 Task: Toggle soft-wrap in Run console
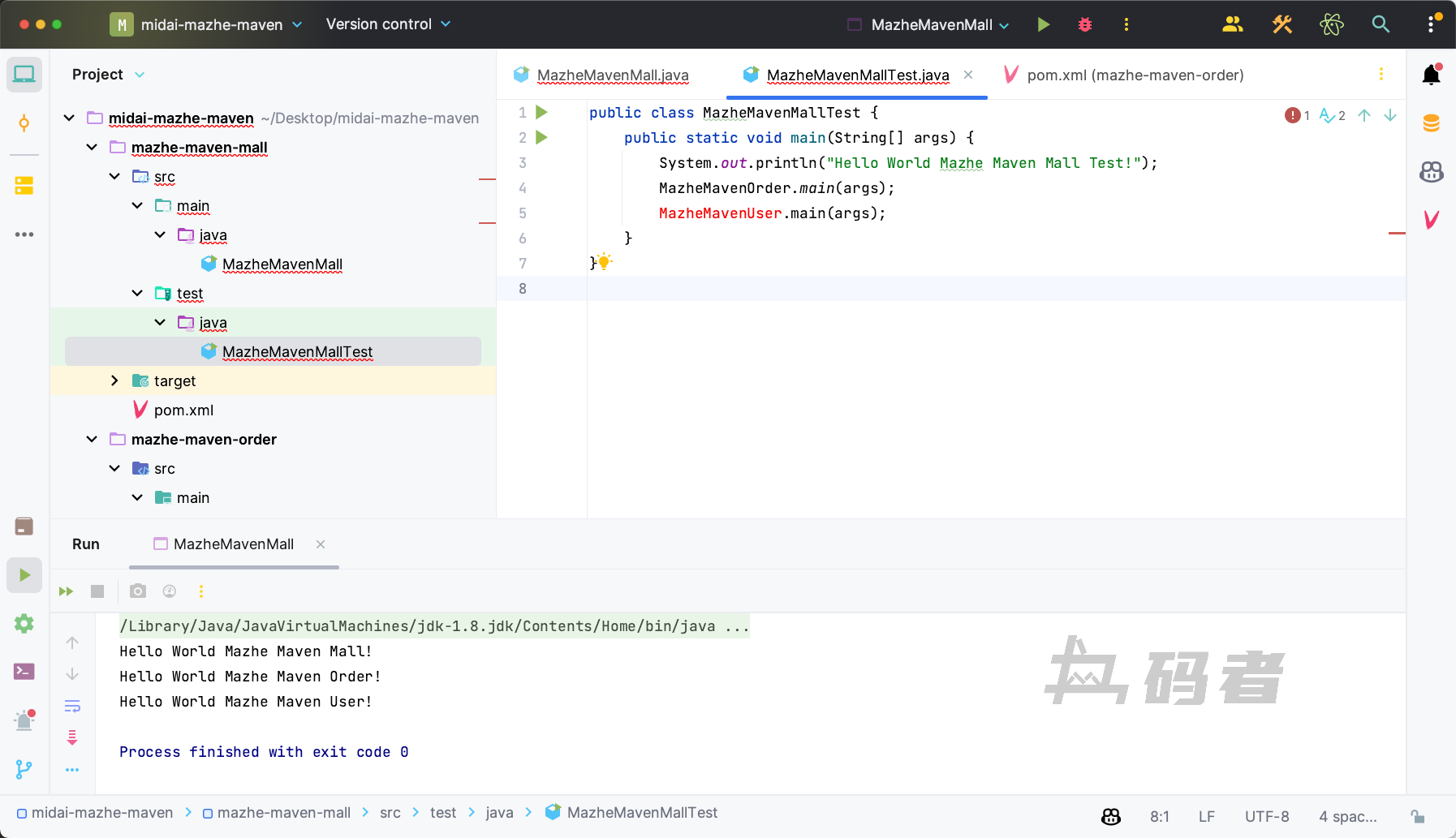tap(72, 706)
